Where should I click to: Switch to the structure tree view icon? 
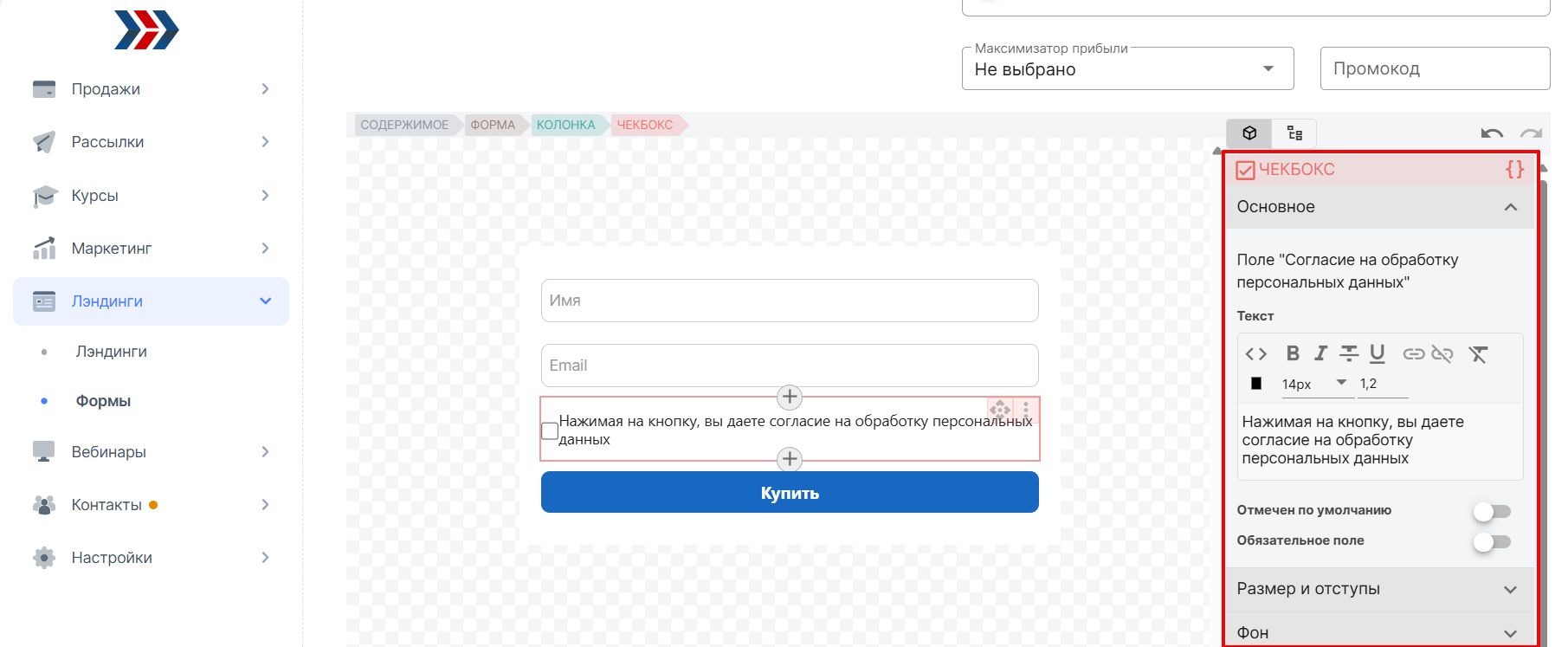point(1294,133)
